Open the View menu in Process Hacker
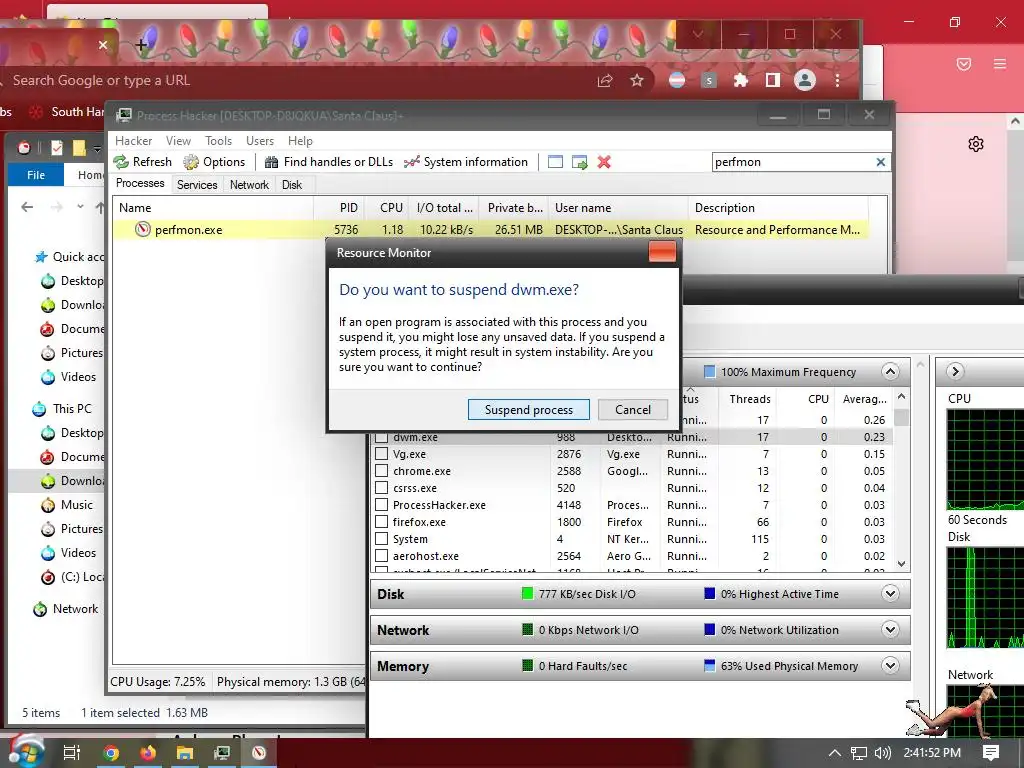Image resolution: width=1024 pixels, height=768 pixels. pyautogui.click(x=178, y=141)
